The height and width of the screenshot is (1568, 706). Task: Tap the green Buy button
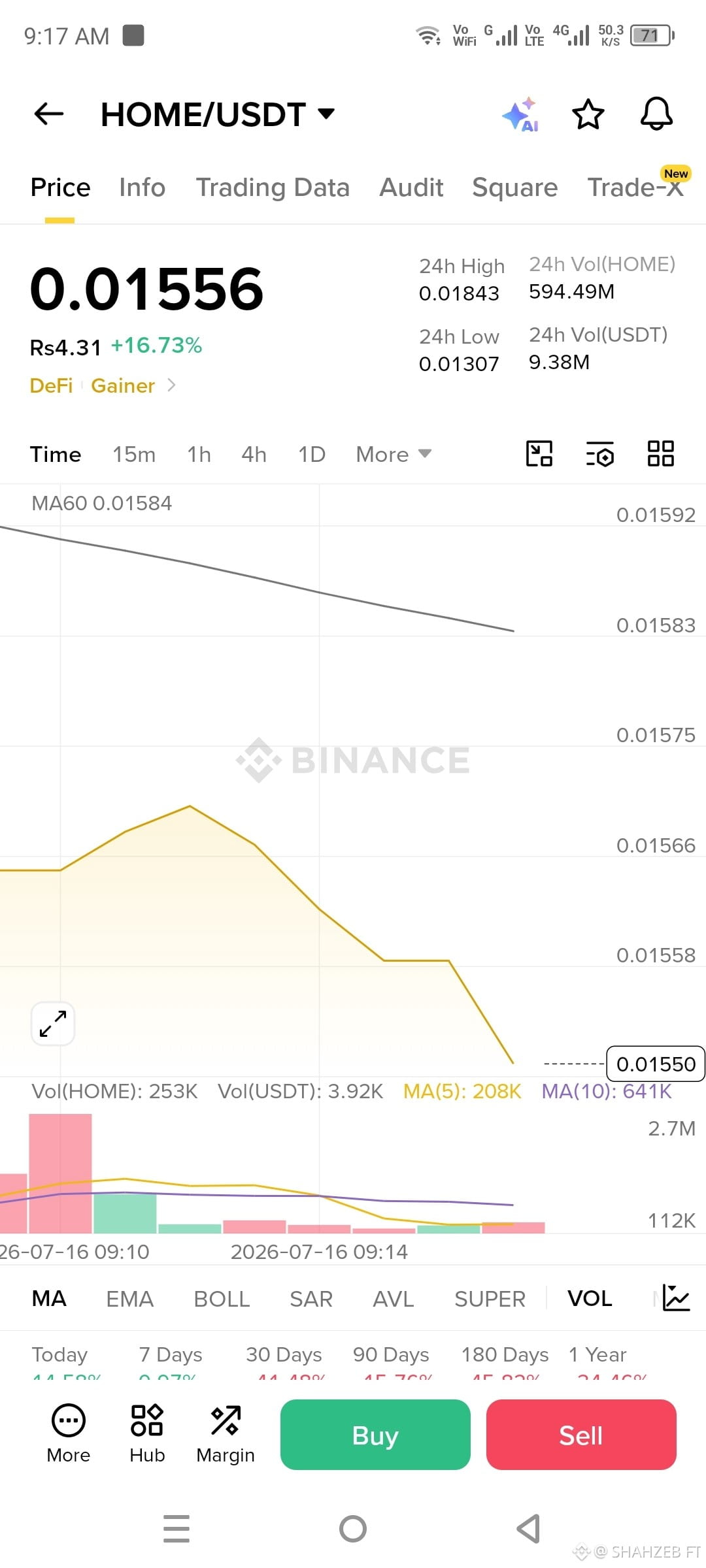[x=375, y=1435]
